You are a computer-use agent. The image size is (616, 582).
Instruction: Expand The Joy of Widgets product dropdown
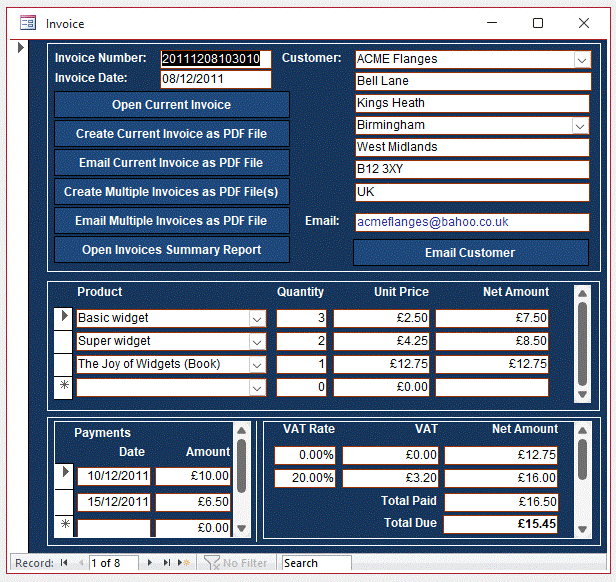pyautogui.click(x=257, y=365)
